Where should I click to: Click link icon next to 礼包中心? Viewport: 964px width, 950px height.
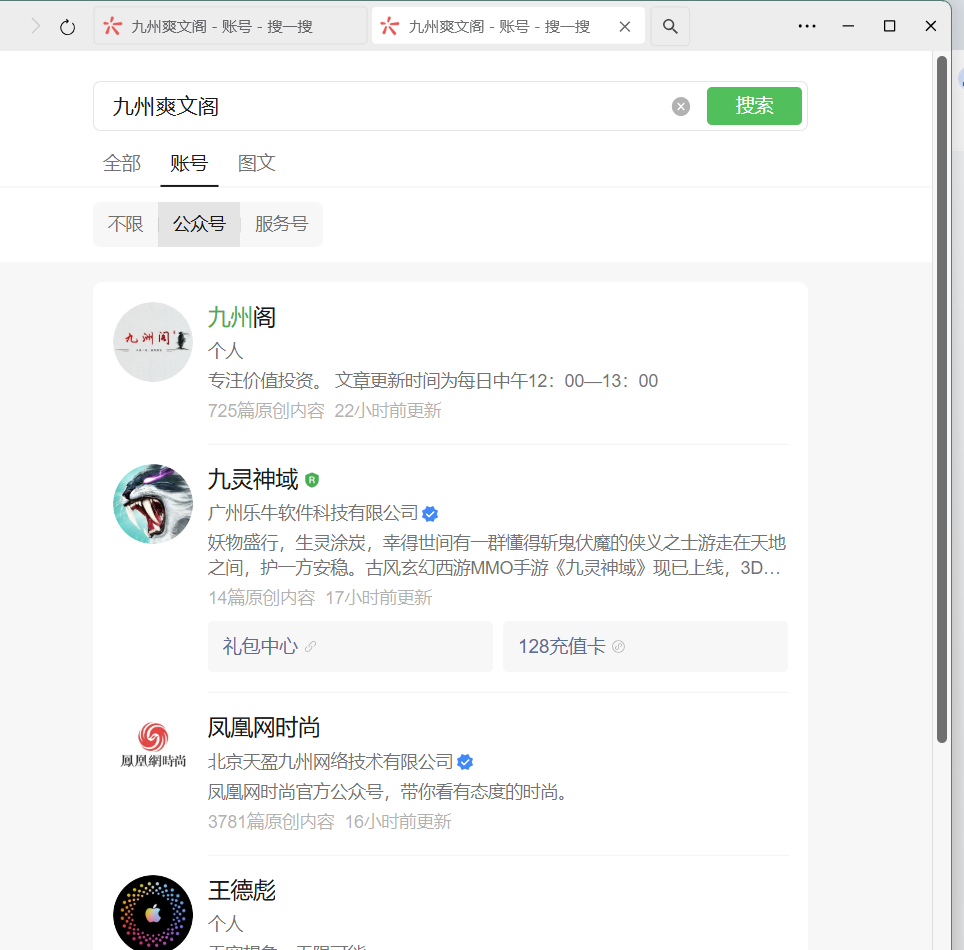click(310, 646)
